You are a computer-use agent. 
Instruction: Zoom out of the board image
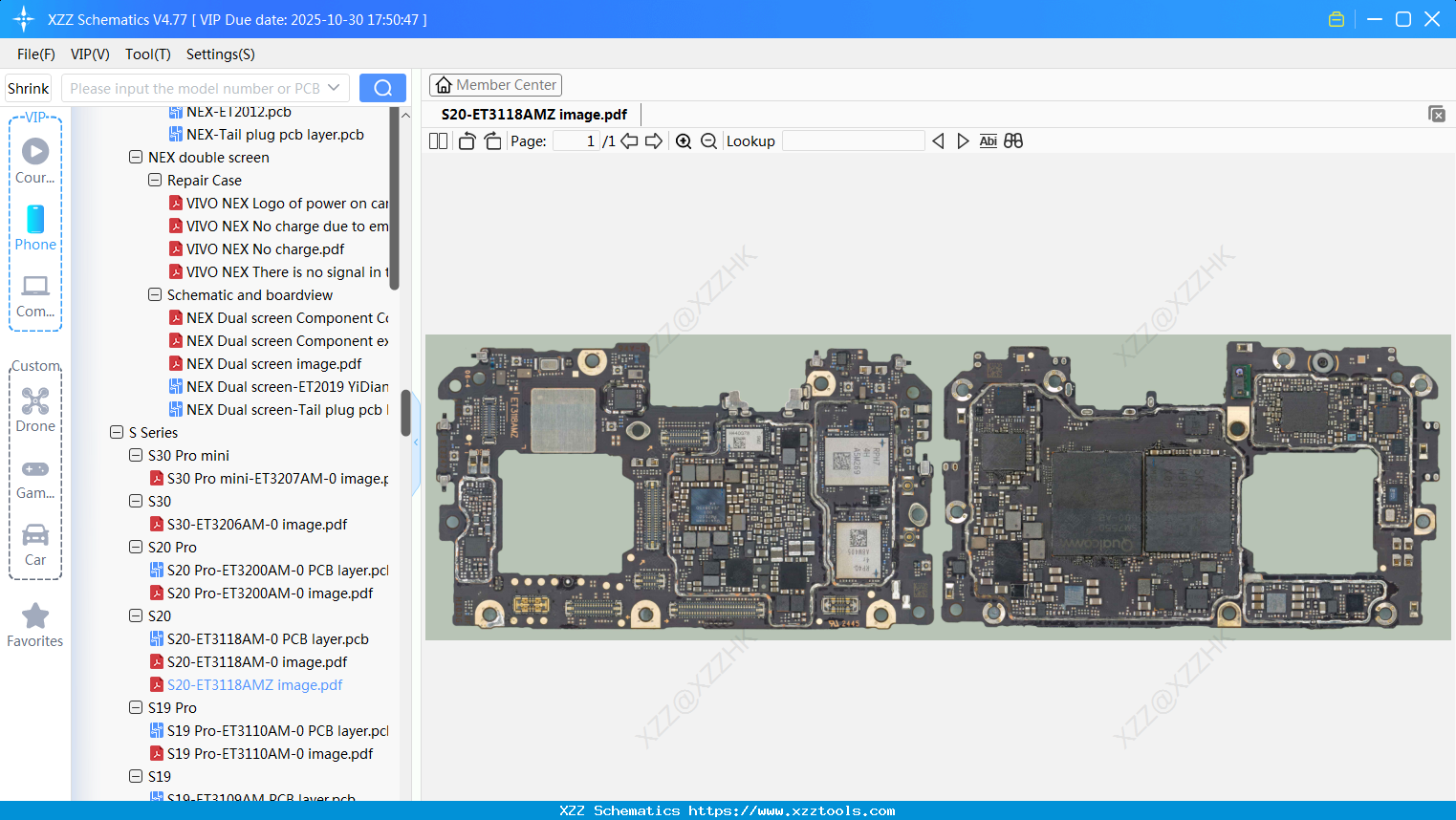(x=708, y=140)
